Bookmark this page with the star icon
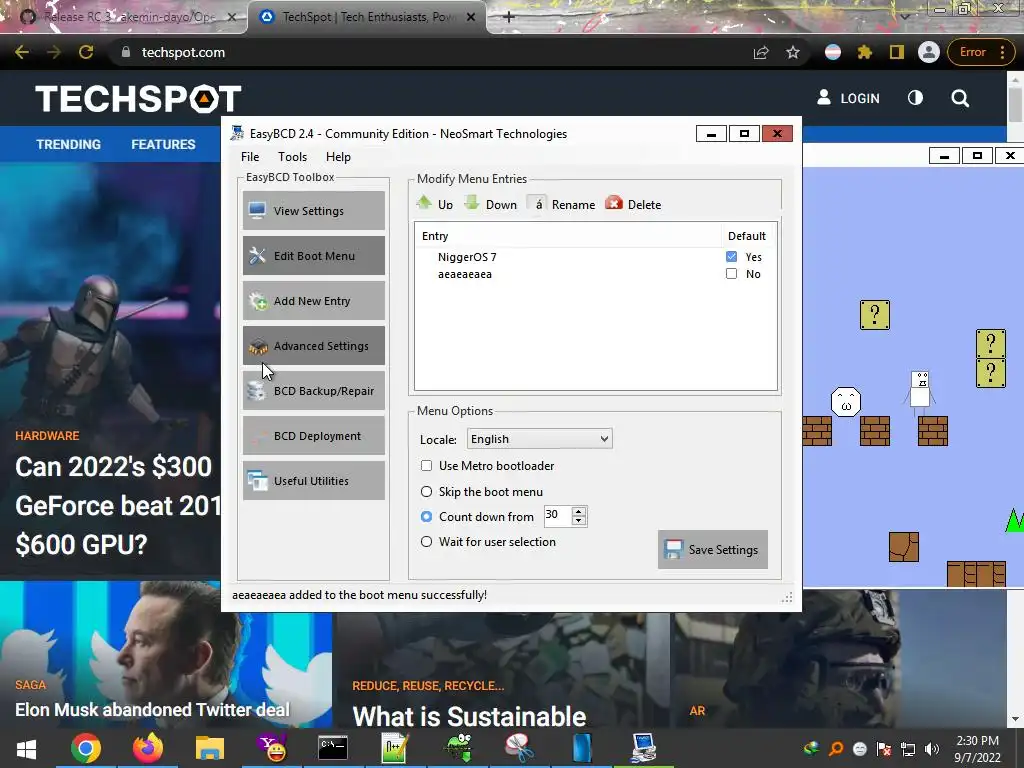Viewport: 1024px width, 768px height. 793,52
